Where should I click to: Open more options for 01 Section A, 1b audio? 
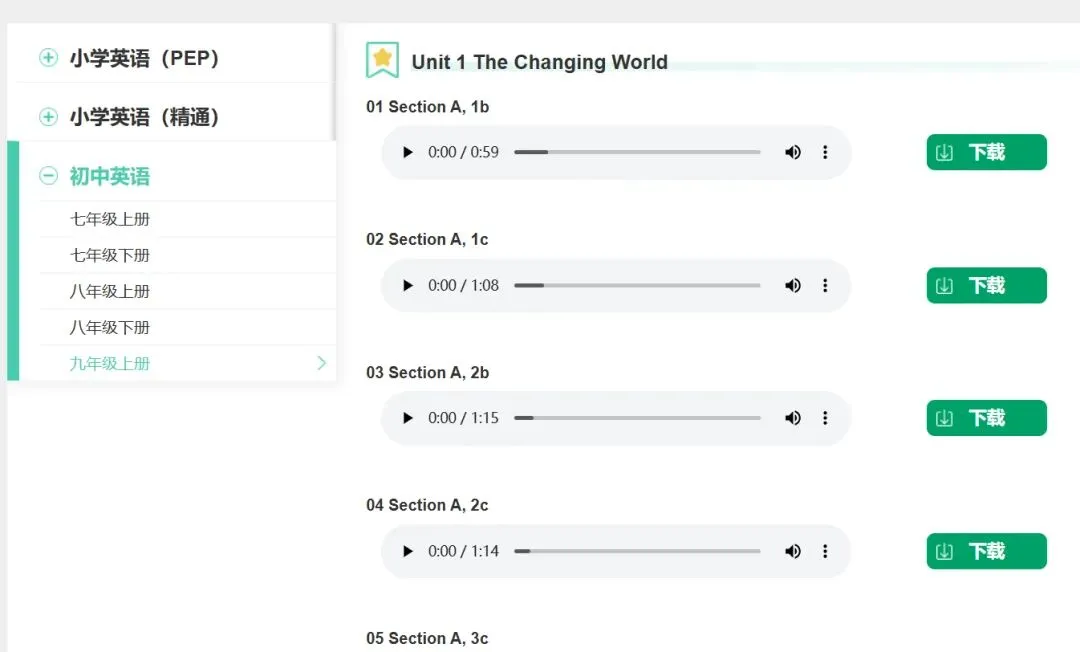[825, 152]
